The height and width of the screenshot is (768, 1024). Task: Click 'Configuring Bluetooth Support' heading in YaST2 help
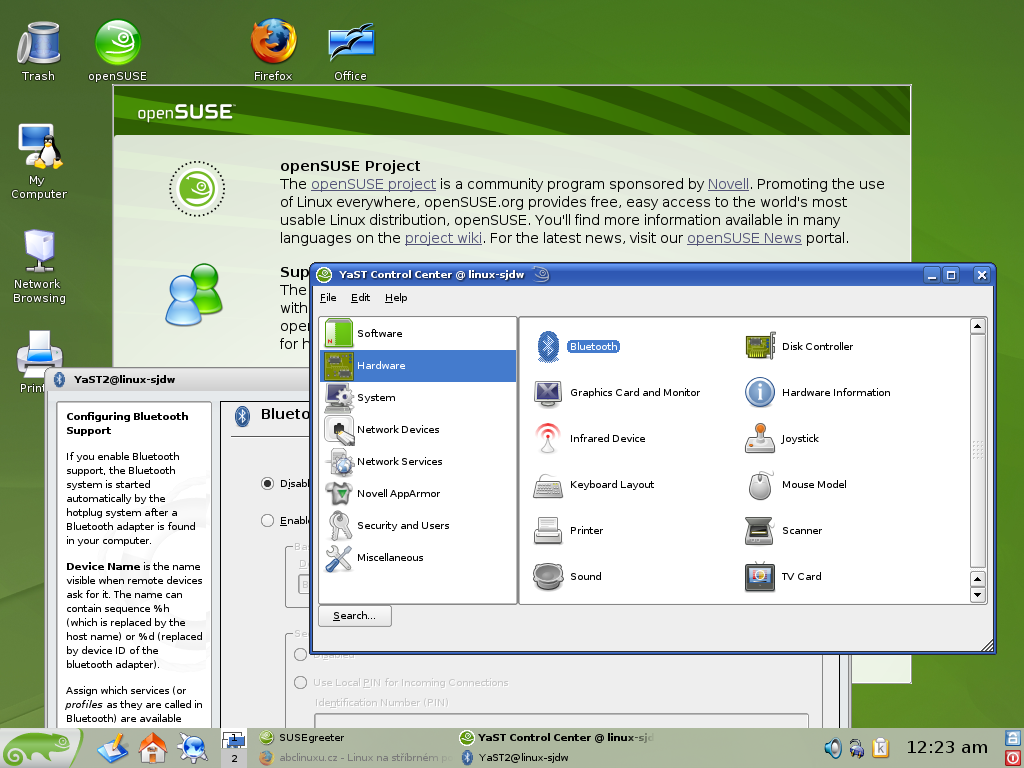point(127,424)
